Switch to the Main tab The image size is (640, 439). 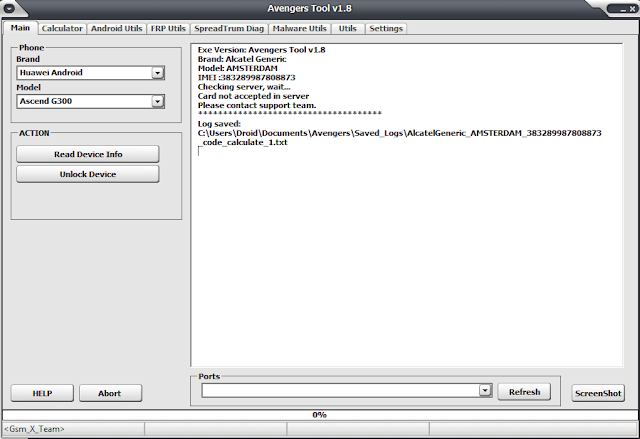(20, 28)
